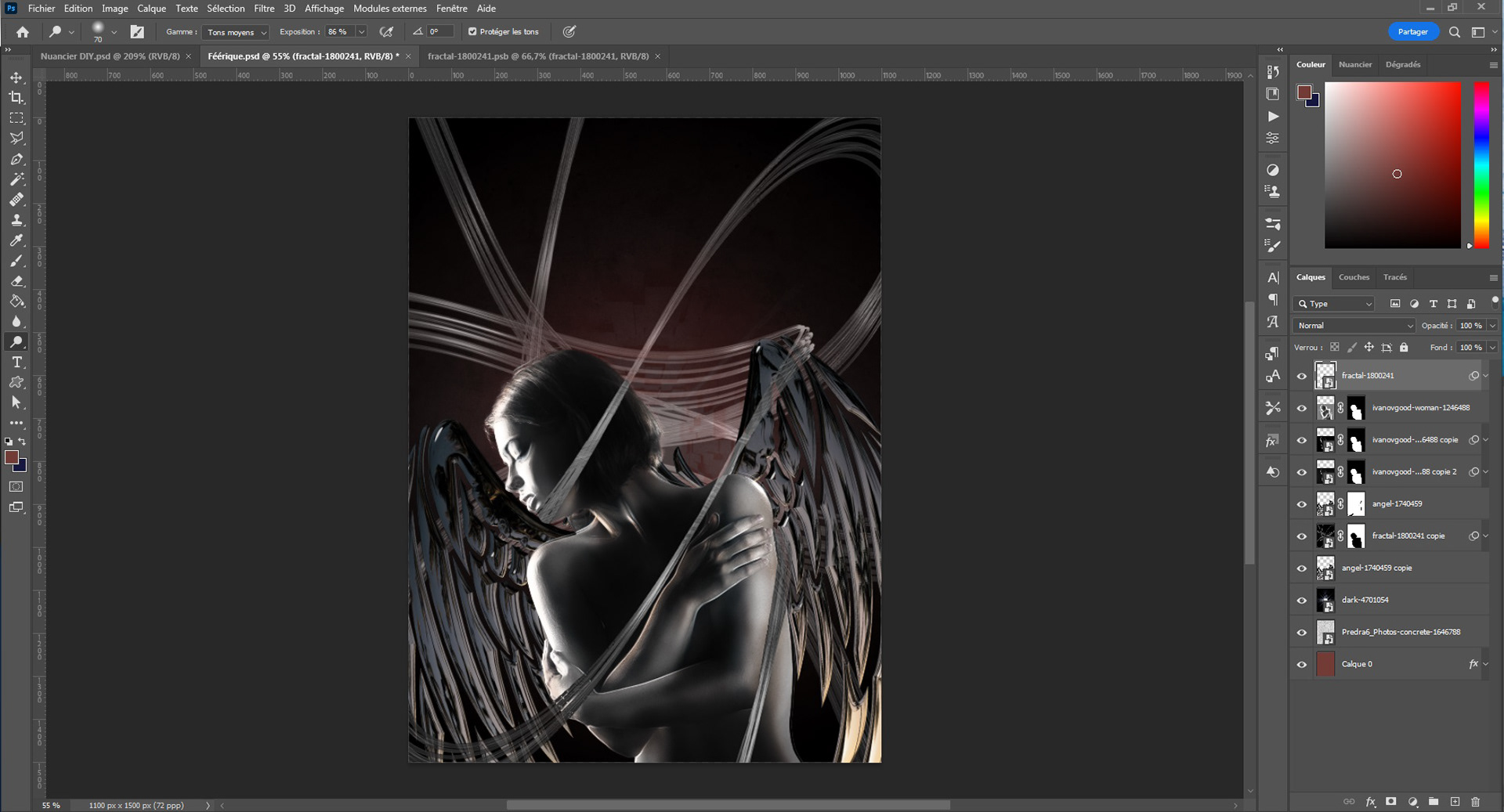Pick a color in the color field
This screenshot has width=1504, height=812.
[1392, 165]
